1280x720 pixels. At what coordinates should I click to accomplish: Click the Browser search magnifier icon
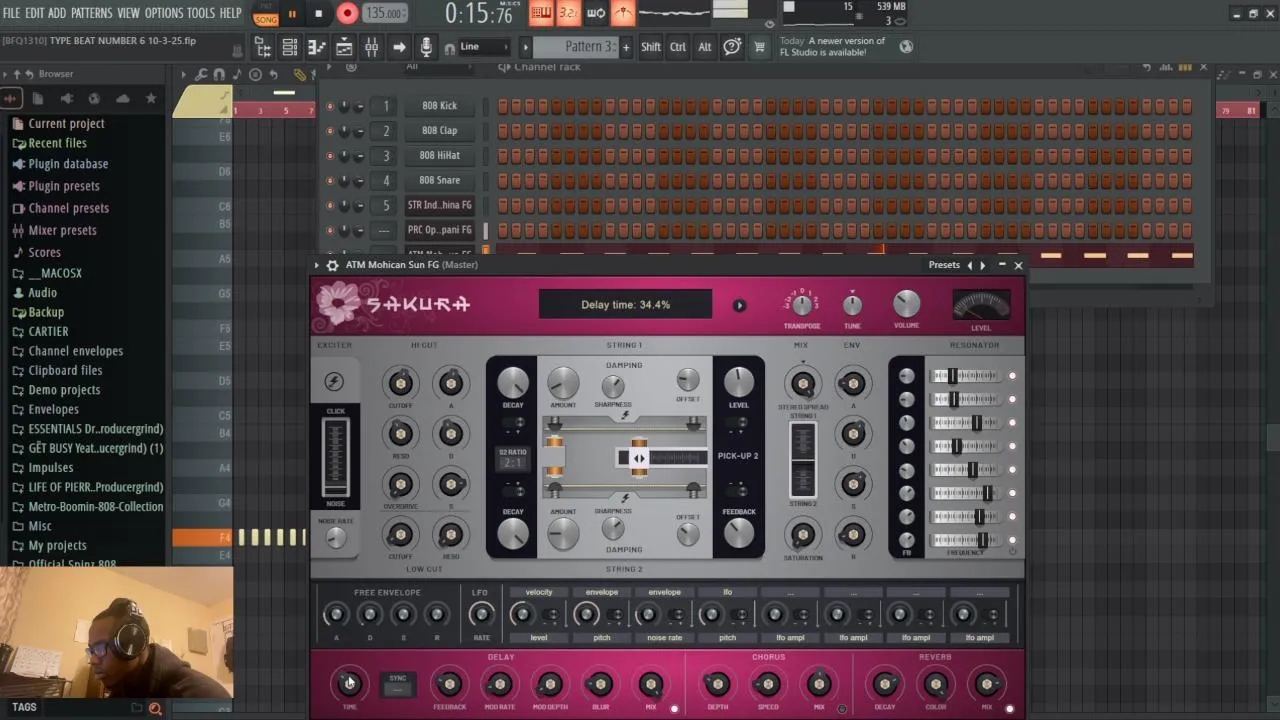(155, 708)
